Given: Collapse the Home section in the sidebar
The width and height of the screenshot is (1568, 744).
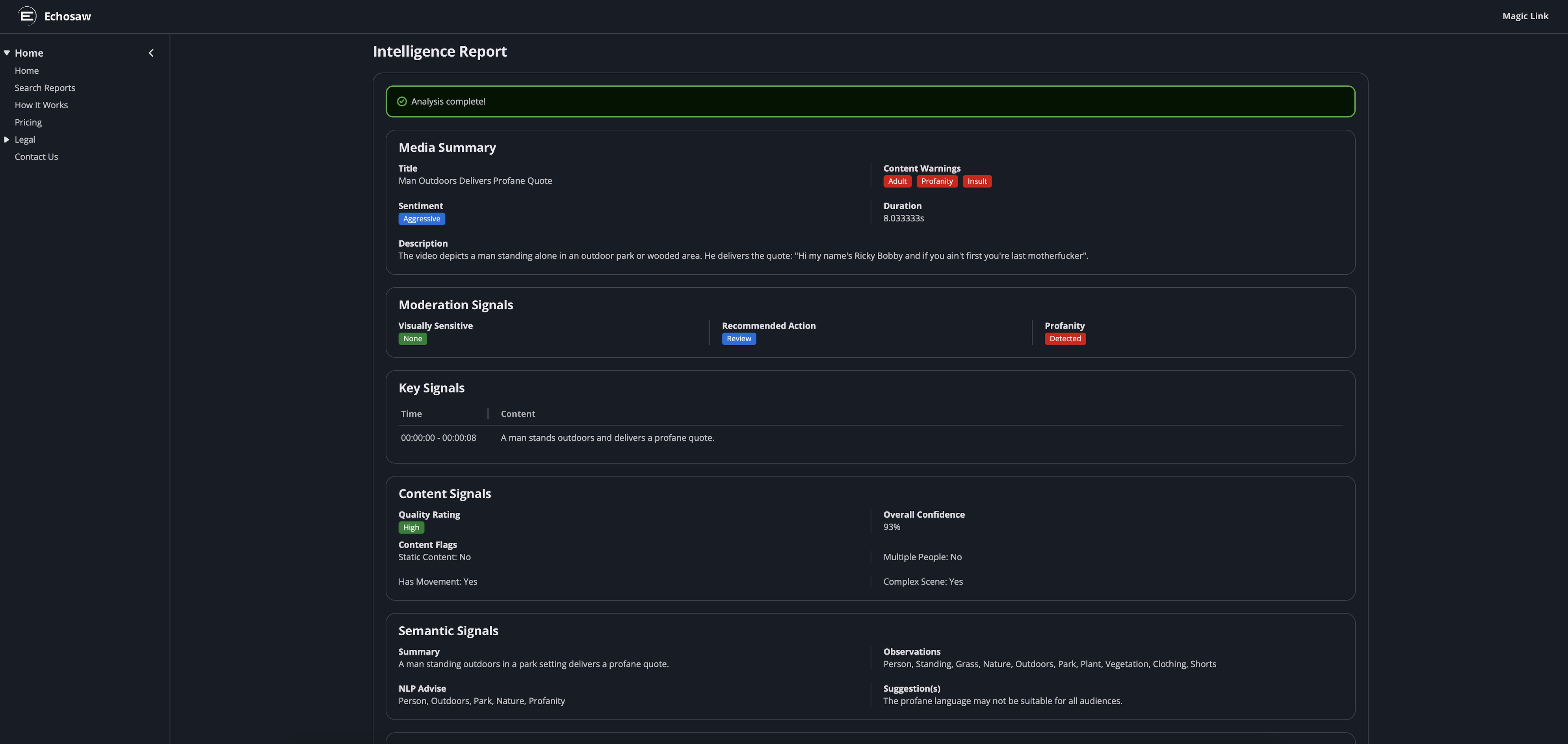Looking at the screenshot, I should 7,52.
